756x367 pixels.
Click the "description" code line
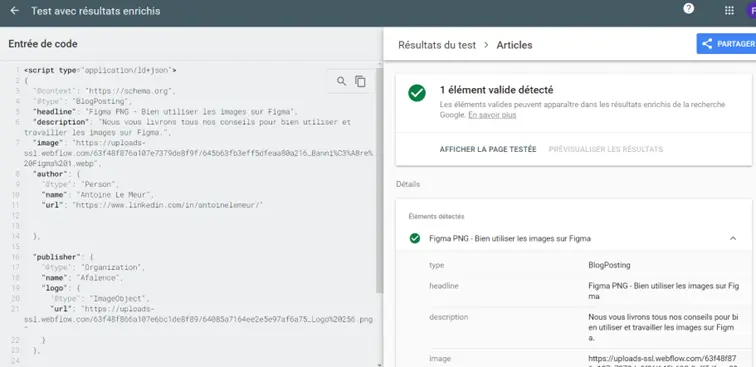click(x=188, y=127)
